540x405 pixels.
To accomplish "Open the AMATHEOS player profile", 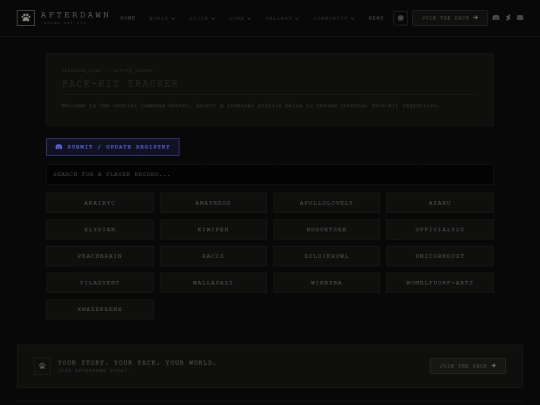I will 213,203.
